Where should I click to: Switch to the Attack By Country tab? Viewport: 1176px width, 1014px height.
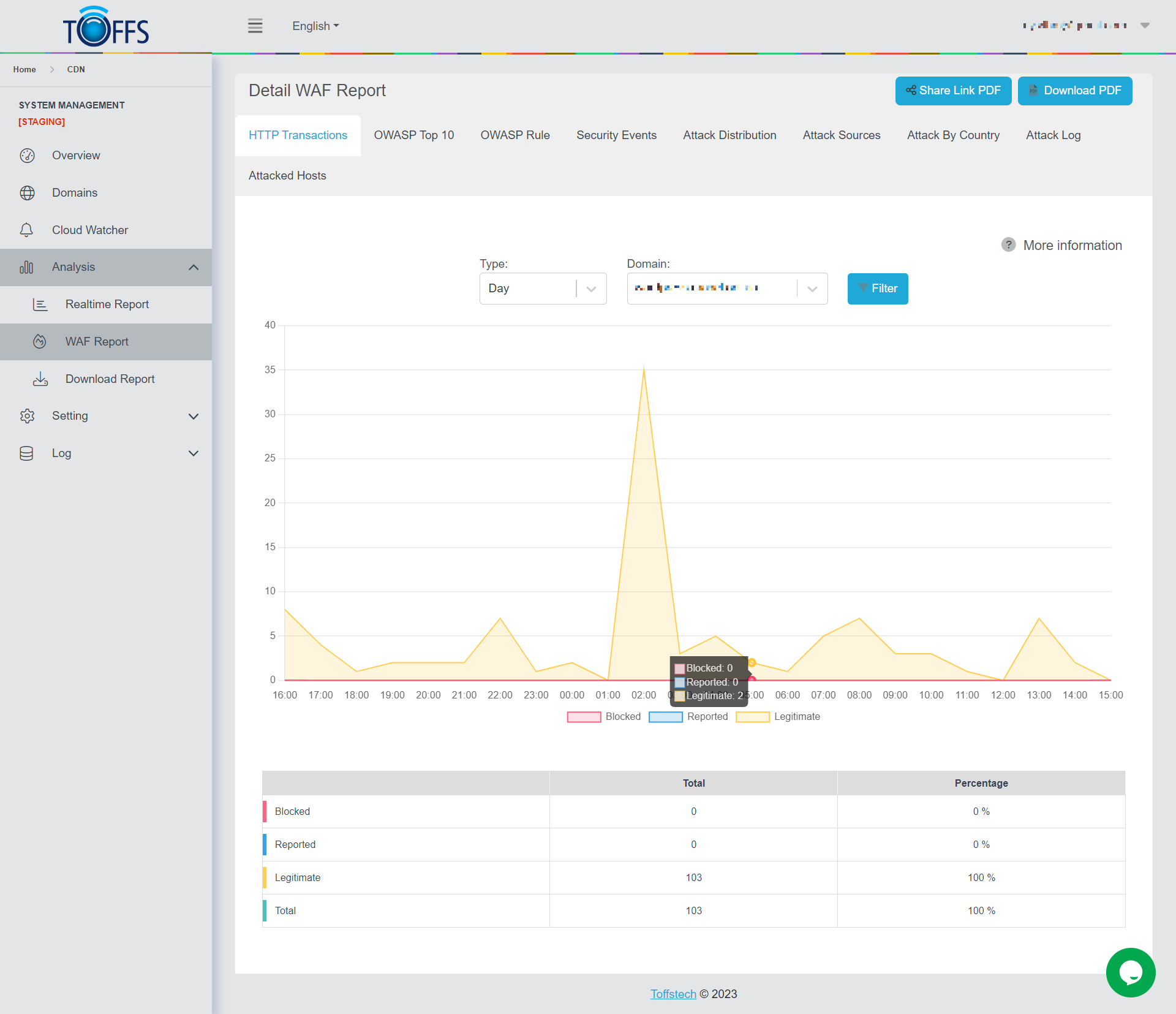click(953, 135)
